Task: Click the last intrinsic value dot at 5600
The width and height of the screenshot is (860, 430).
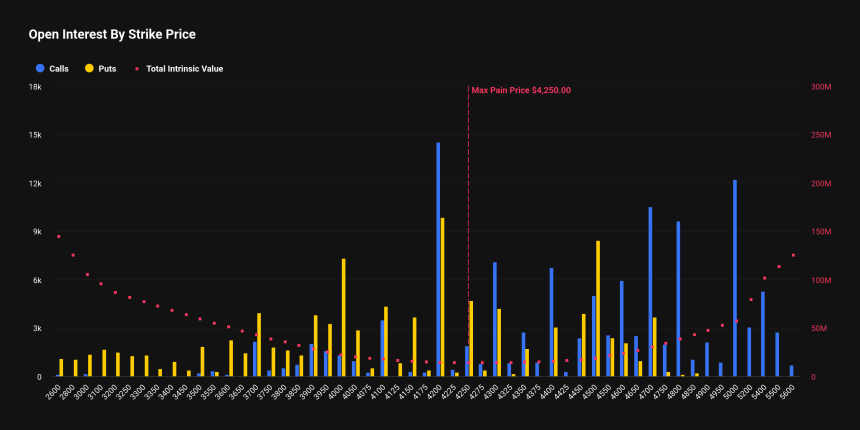Action: 793,255
